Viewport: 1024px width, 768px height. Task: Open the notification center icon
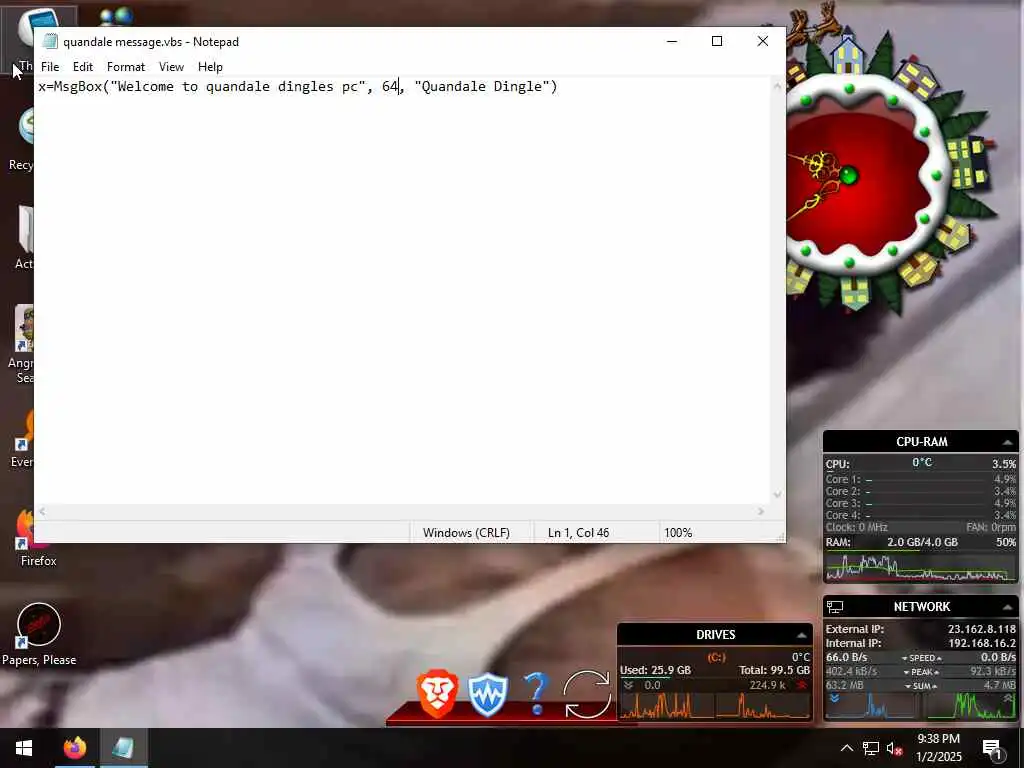(x=992, y=748)
